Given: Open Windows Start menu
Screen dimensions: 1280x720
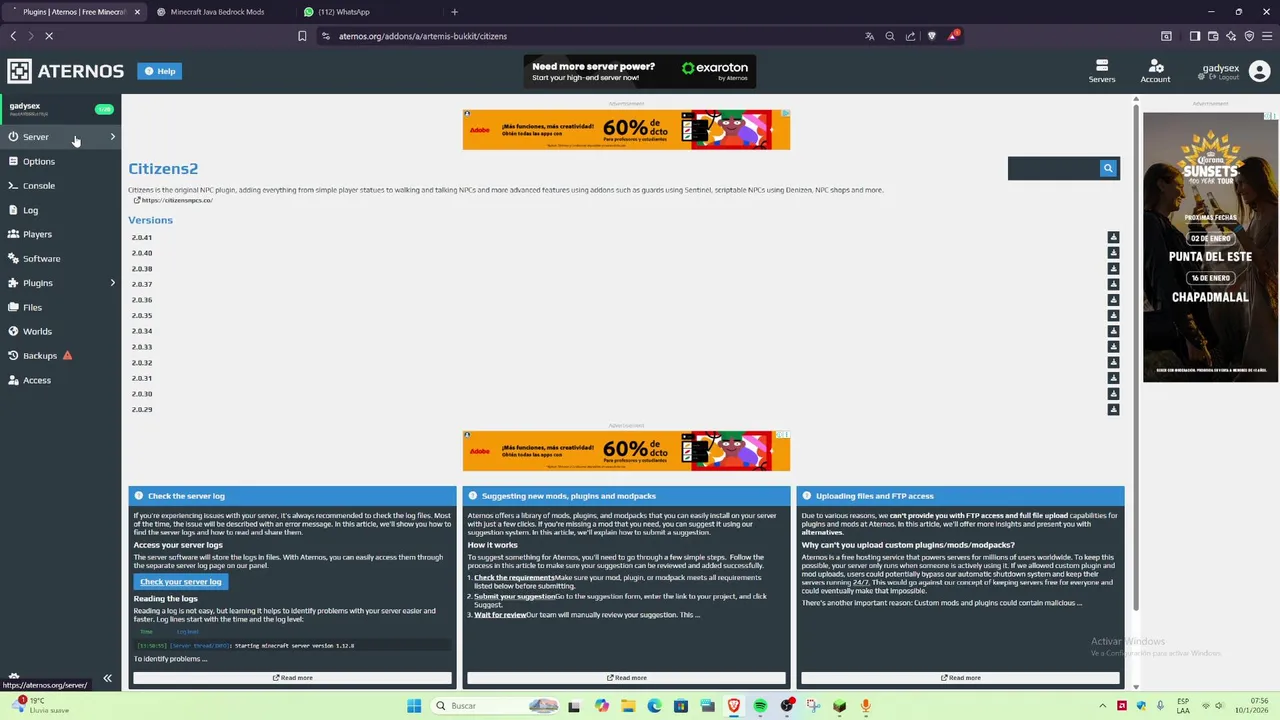Looking at the screenshot, I should point(414,706).
